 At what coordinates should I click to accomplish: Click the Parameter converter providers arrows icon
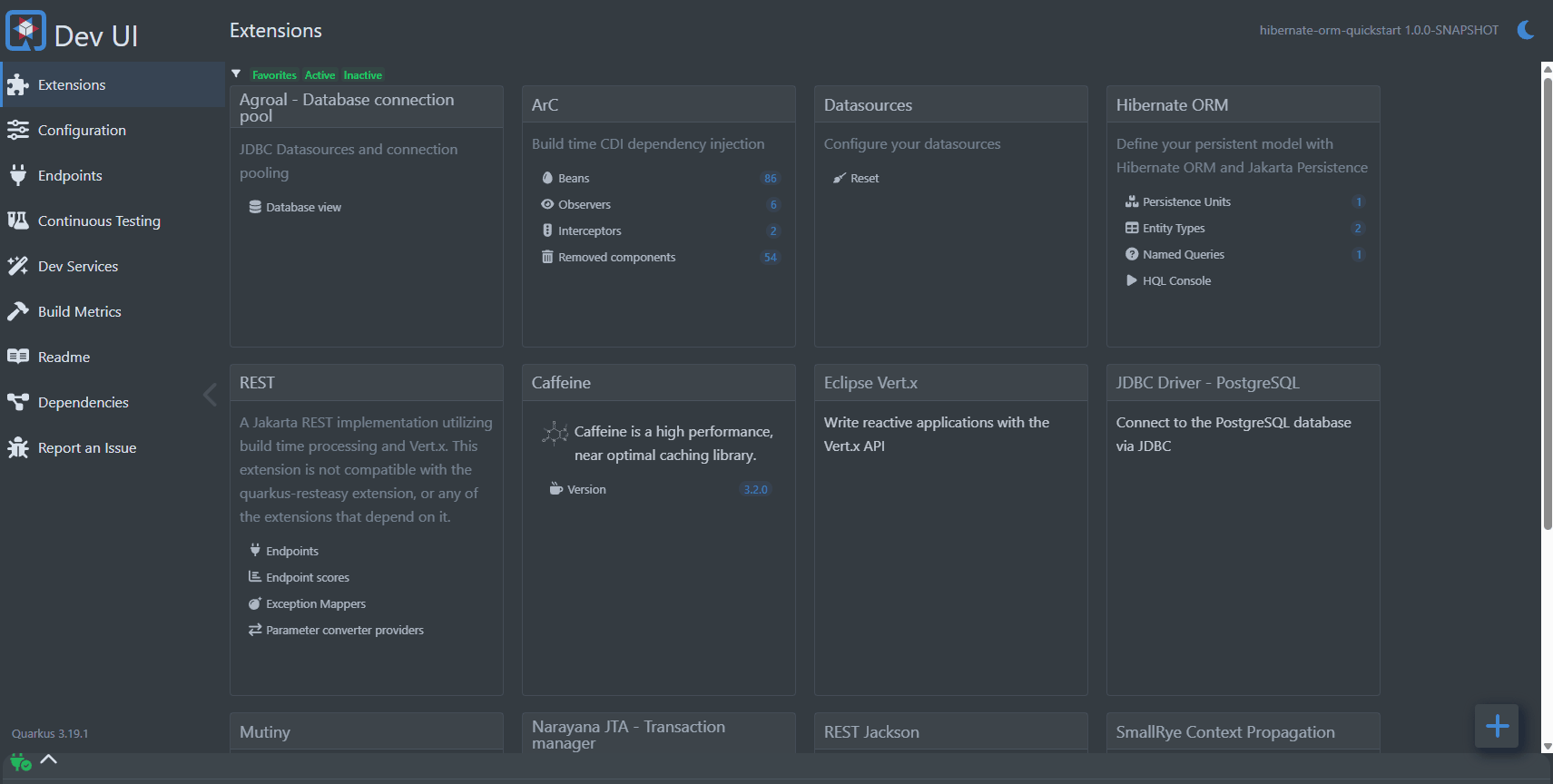(255, 630)
